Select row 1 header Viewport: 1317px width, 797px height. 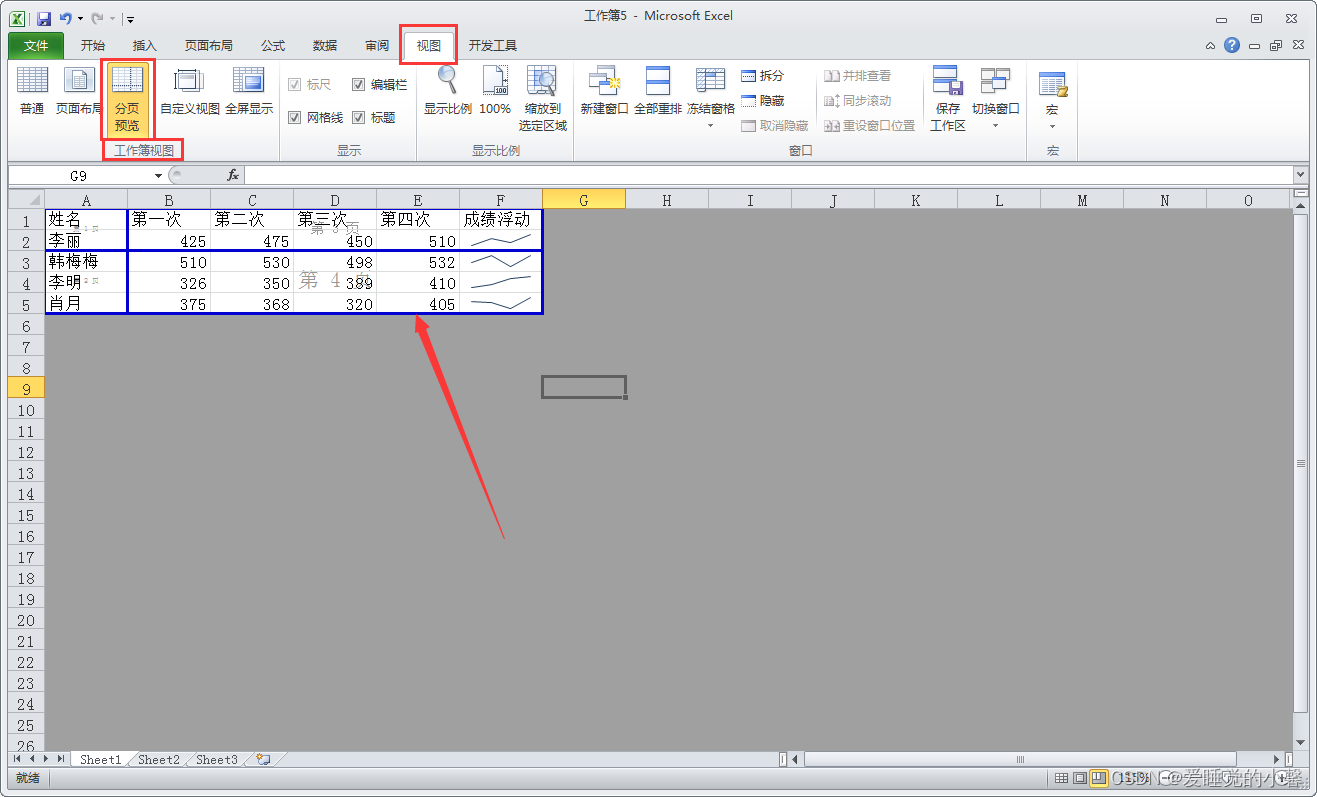click(26, 220)
